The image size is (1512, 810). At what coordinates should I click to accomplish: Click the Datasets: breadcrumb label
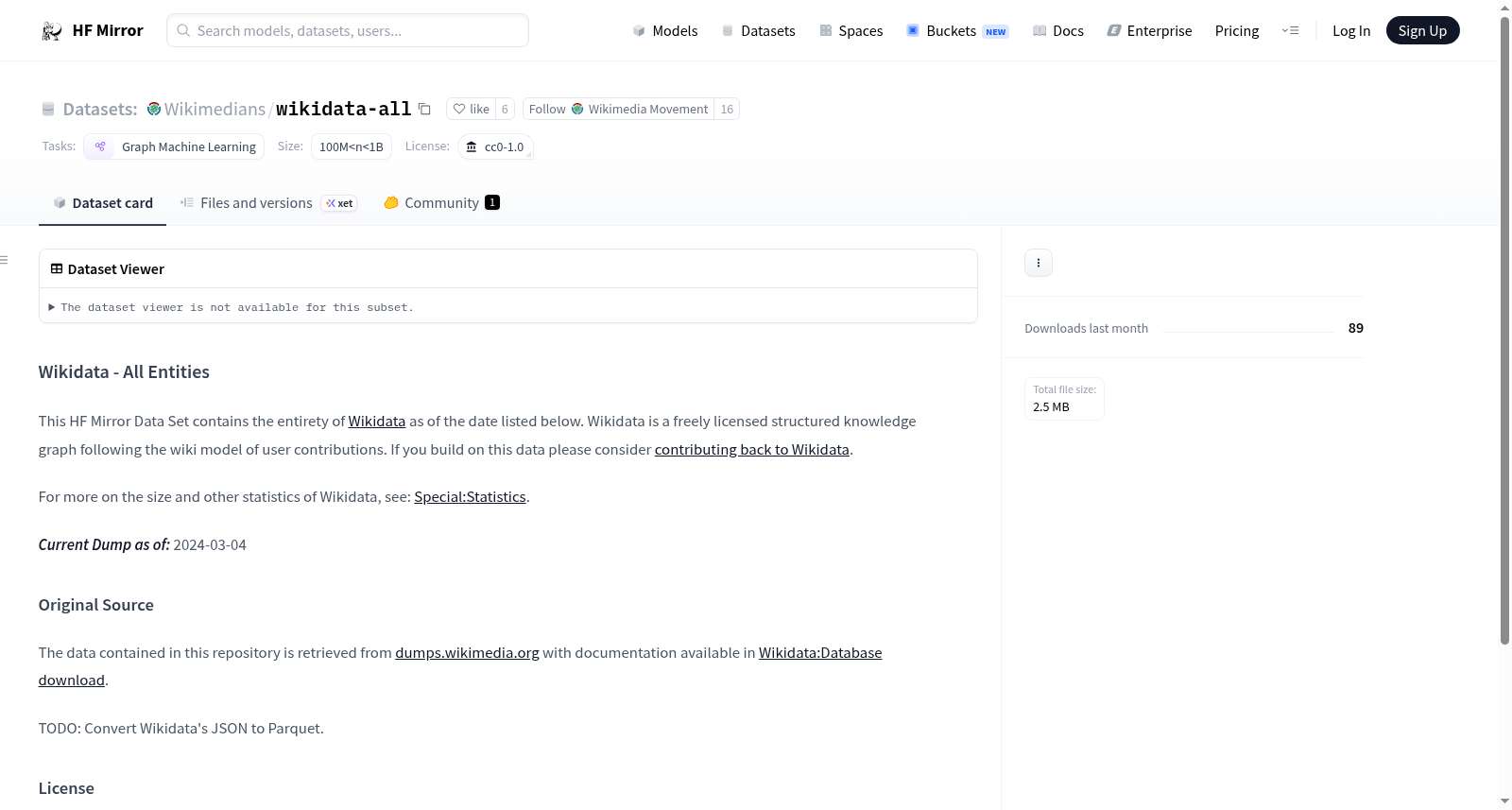pos(100,110)
